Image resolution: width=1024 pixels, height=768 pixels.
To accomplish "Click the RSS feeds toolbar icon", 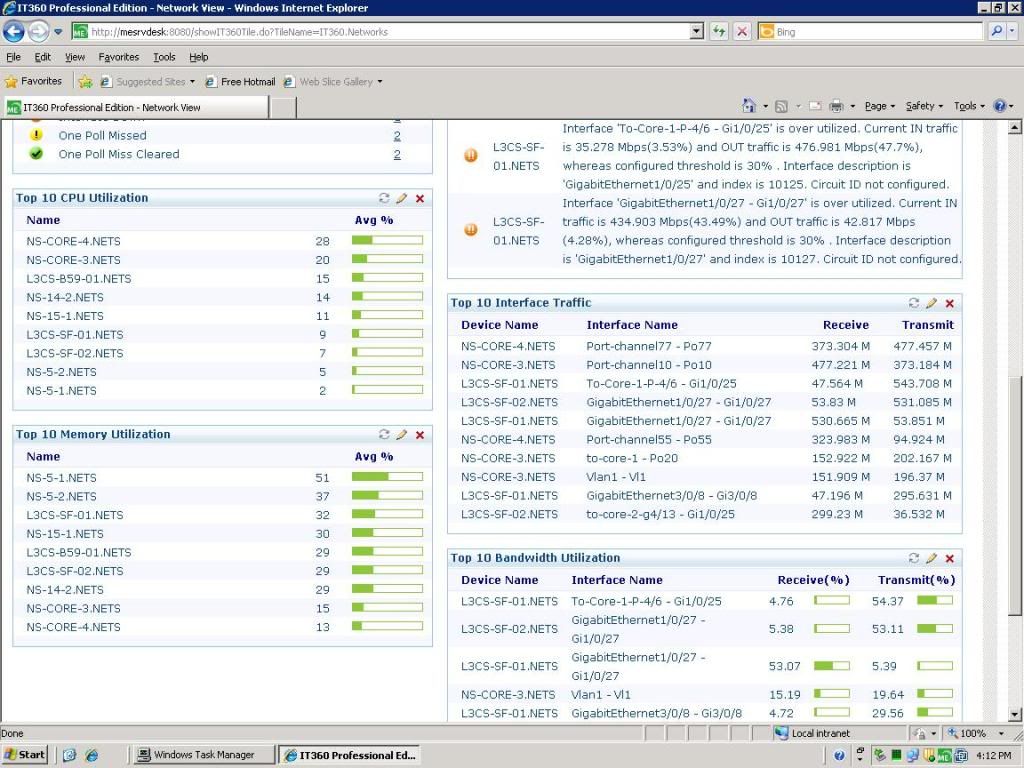I will [x=781, y=106].
